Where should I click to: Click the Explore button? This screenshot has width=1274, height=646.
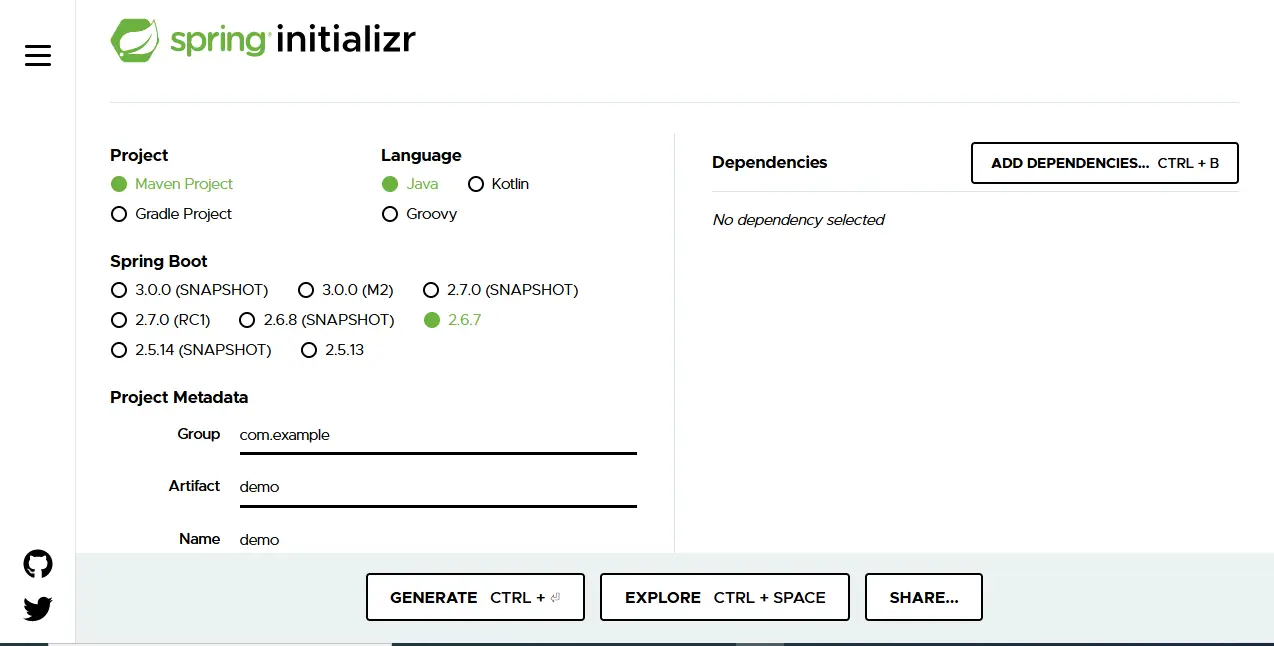point(725,597)
